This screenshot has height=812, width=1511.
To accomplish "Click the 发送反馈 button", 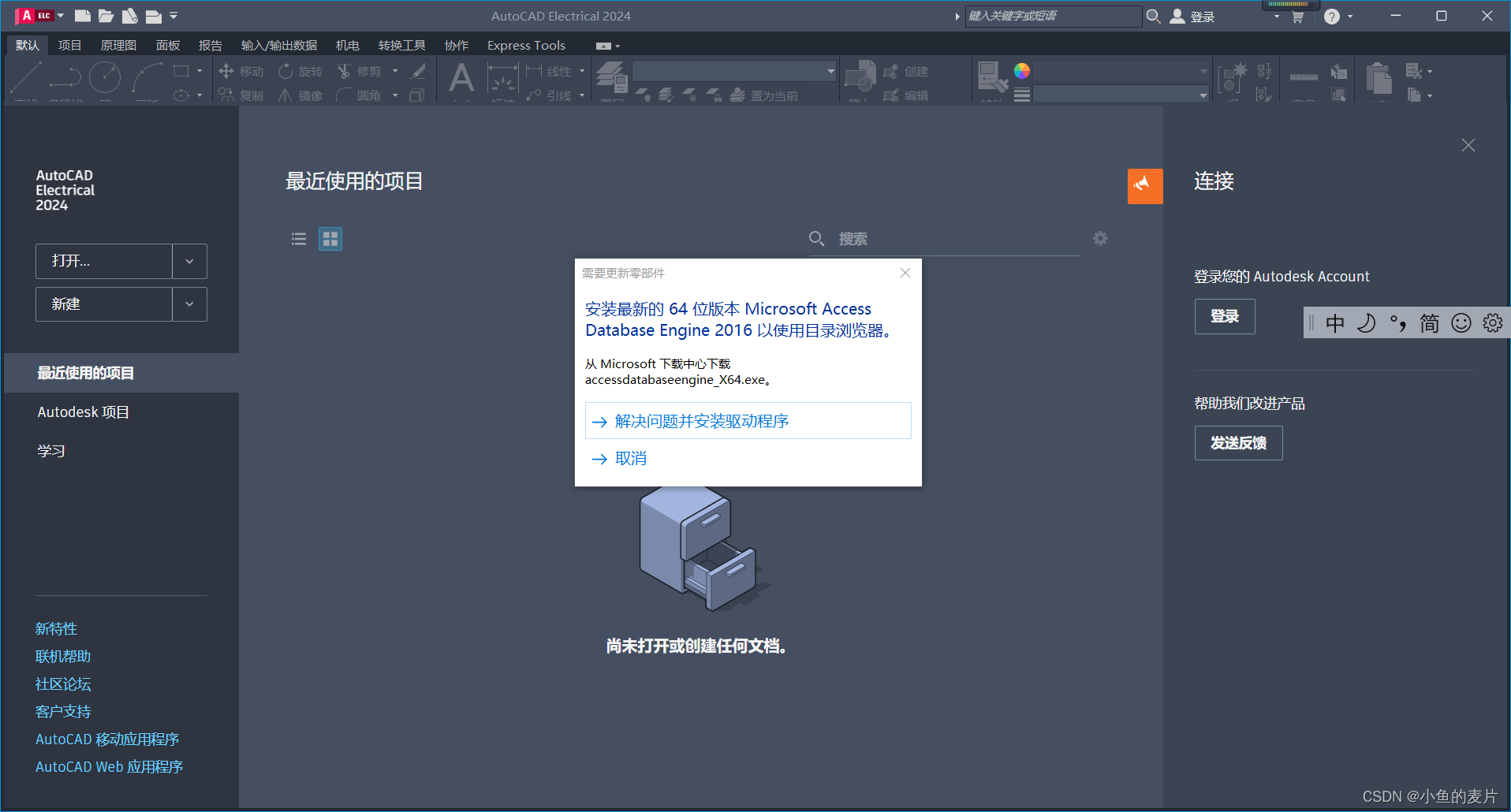I will click(x=1237, y=443).
